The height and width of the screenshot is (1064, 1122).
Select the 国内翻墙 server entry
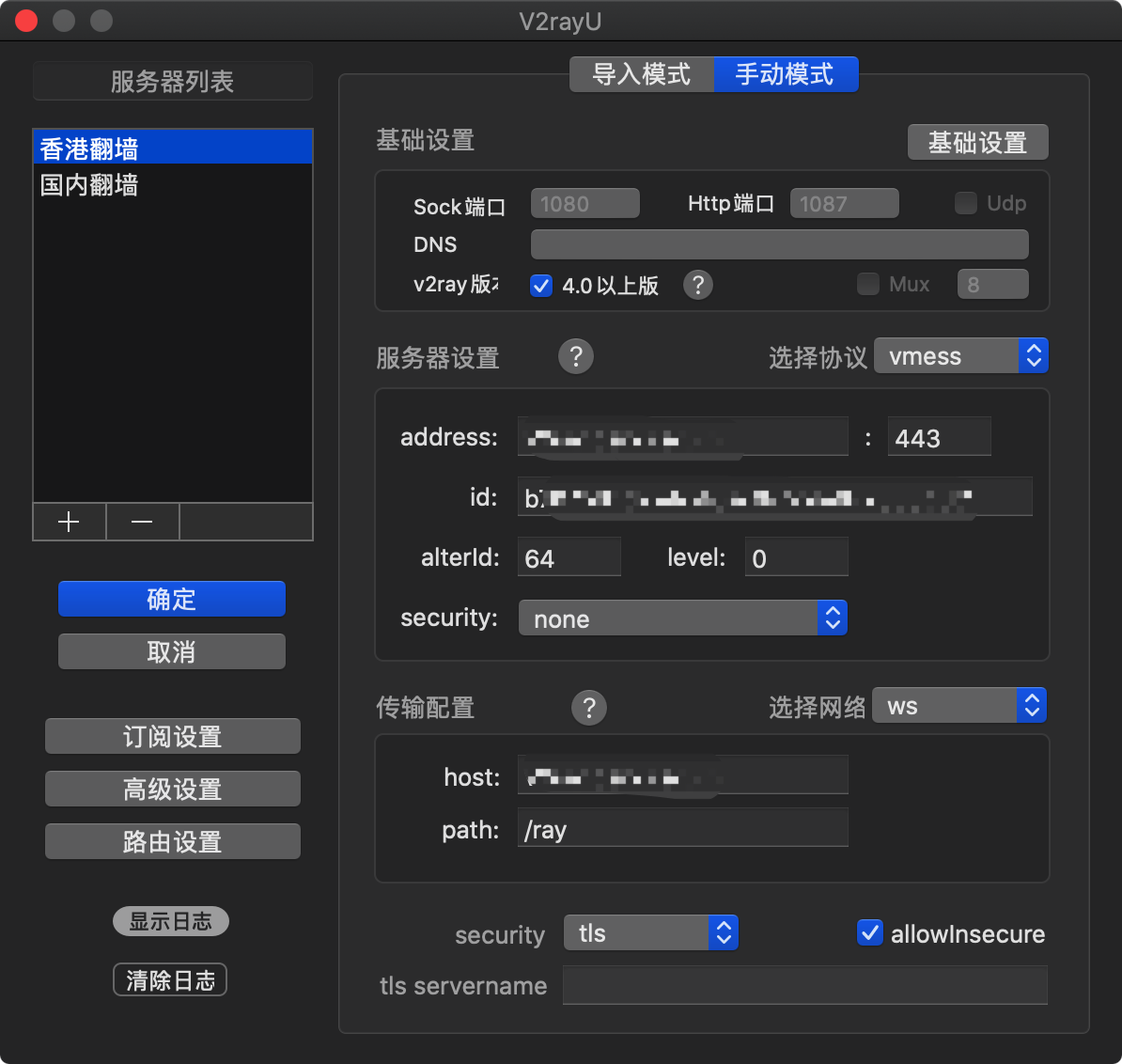88,185
